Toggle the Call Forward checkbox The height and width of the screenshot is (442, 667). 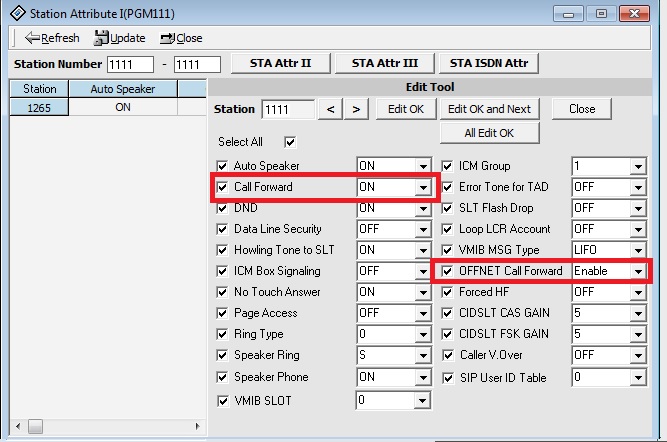tap(223, 187)
